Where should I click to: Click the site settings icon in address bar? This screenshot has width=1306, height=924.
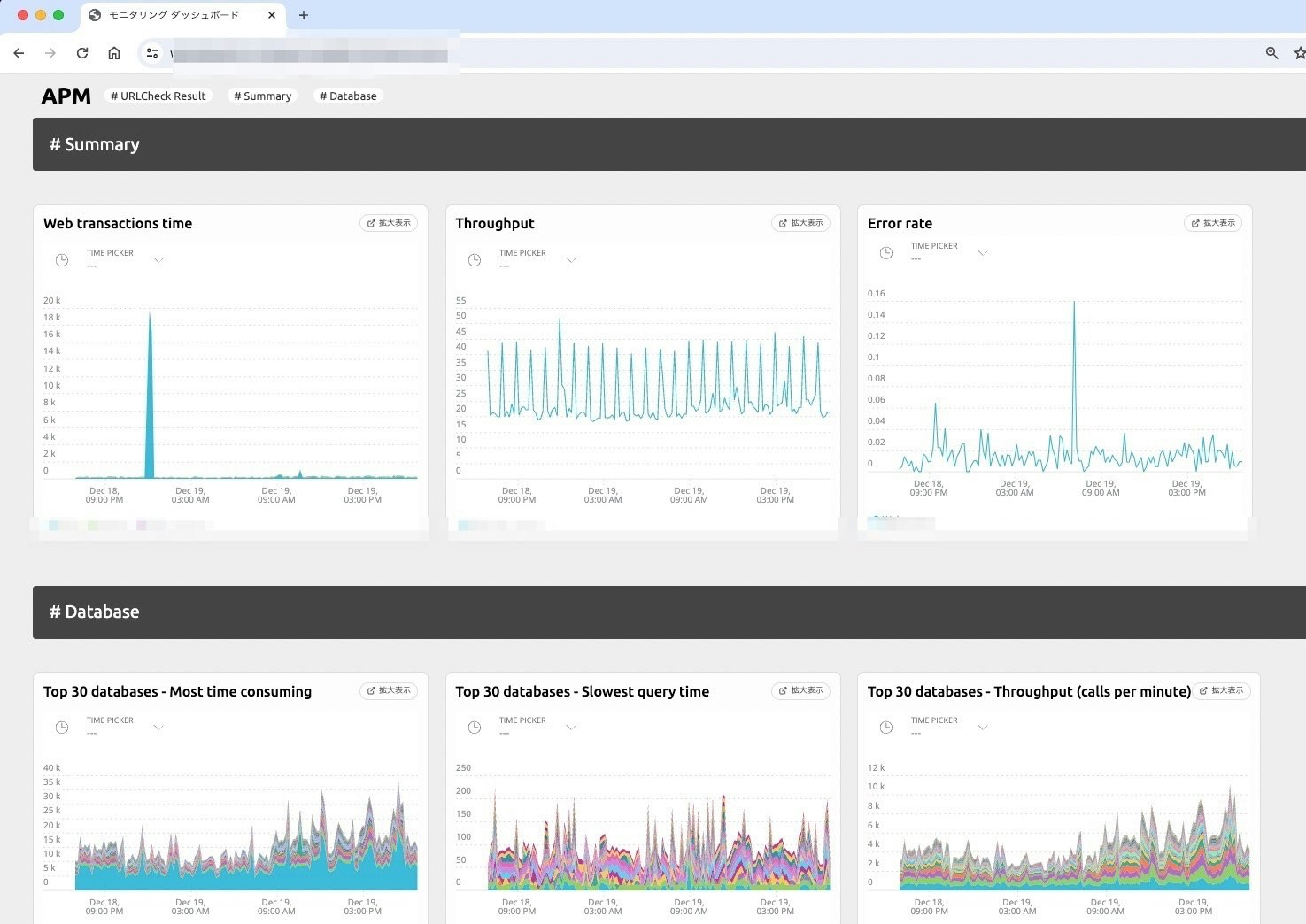pyautogui.click(x=152, y=53)
